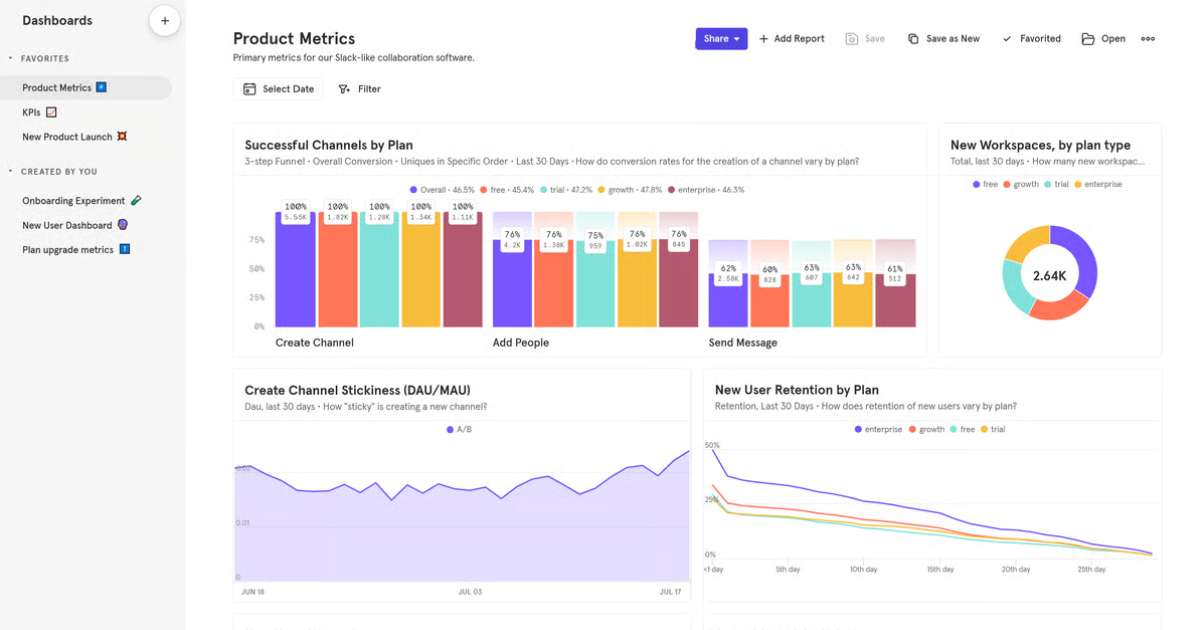Collapse the Created By You section
1200x630 pixels.
tap(11, 172)
